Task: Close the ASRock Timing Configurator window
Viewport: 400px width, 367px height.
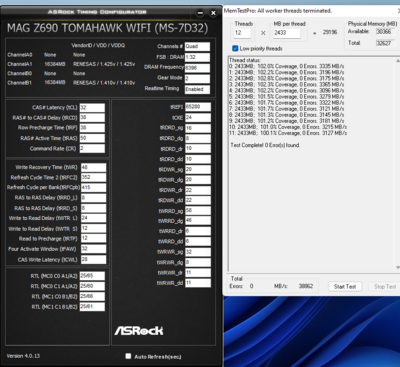Action: click(213, 13)
